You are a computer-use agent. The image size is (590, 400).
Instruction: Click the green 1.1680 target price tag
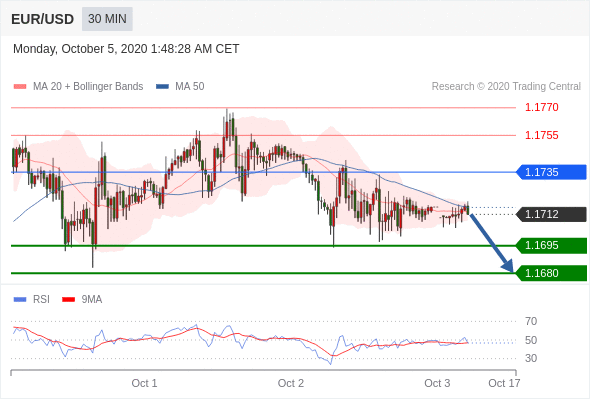(551, 273)
